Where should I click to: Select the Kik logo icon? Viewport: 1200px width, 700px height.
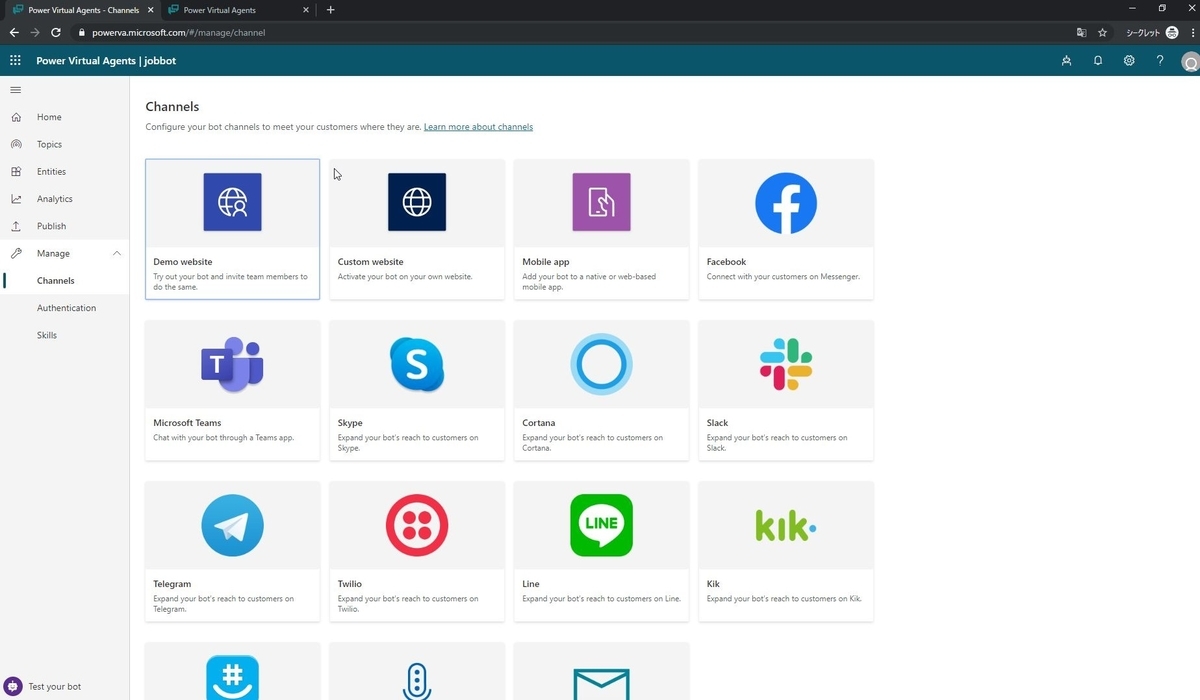(x=786, y=525)
